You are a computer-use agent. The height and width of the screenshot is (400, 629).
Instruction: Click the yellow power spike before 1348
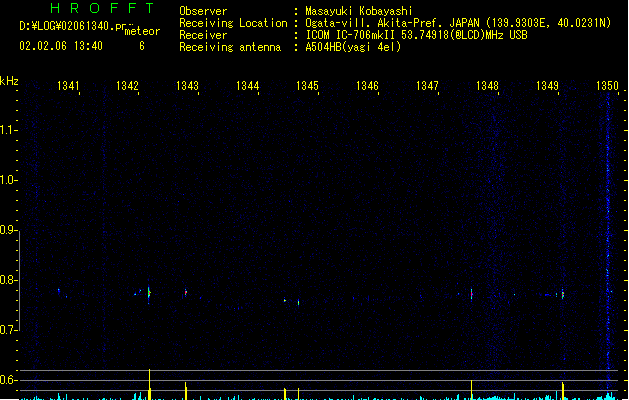pyautogui.click(x=471, y=390)
